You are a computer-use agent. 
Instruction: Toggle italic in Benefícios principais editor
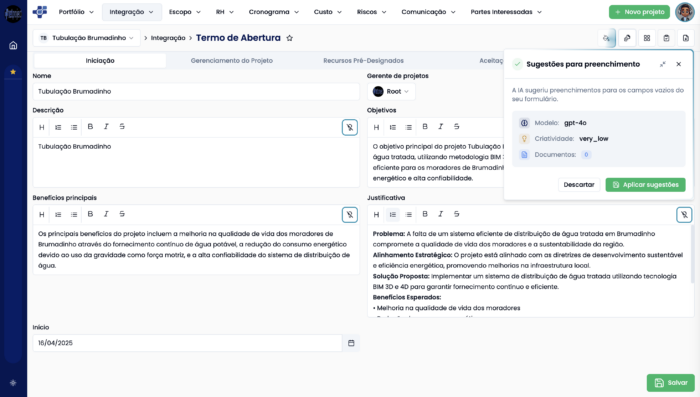click(106, 214)
